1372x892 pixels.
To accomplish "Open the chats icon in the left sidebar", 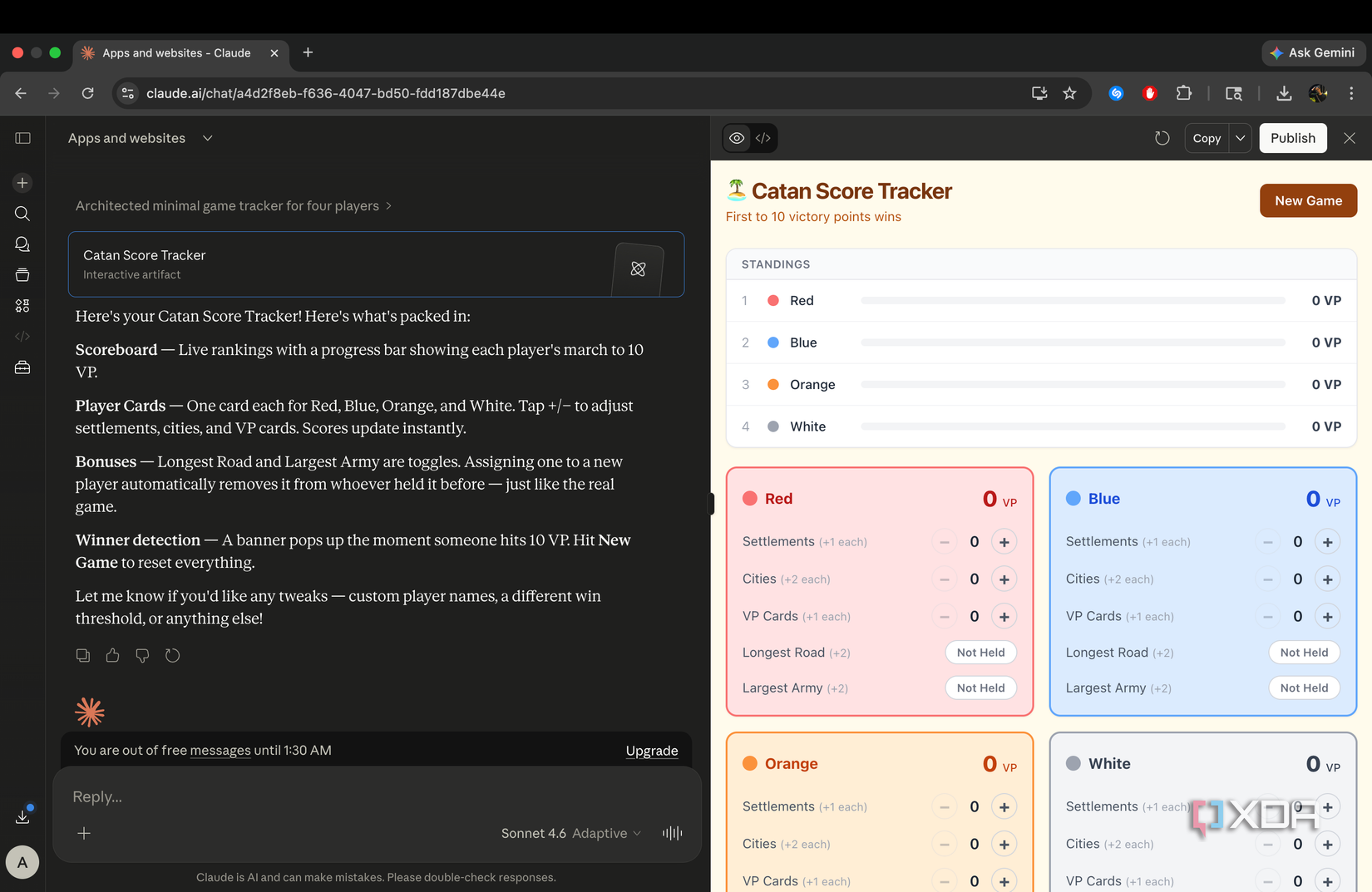I will coord(22,244).
